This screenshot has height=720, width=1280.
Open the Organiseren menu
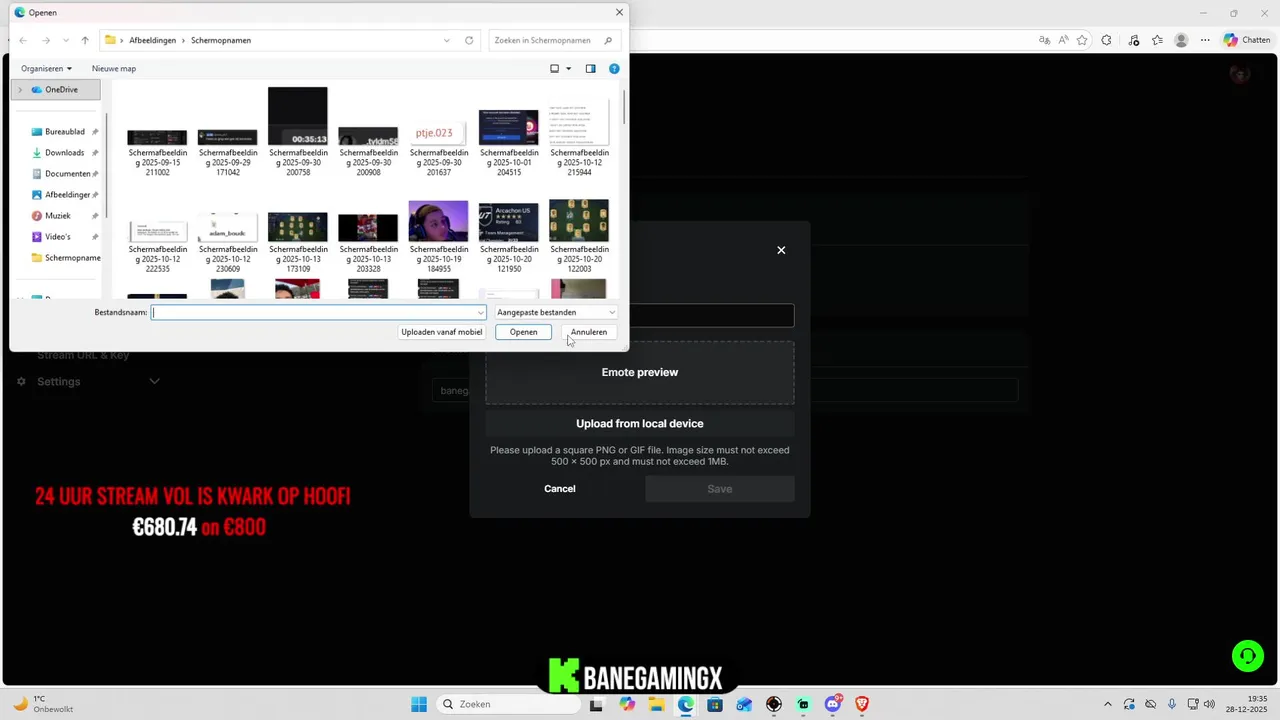pyautogui.click(x=46, y=69)
